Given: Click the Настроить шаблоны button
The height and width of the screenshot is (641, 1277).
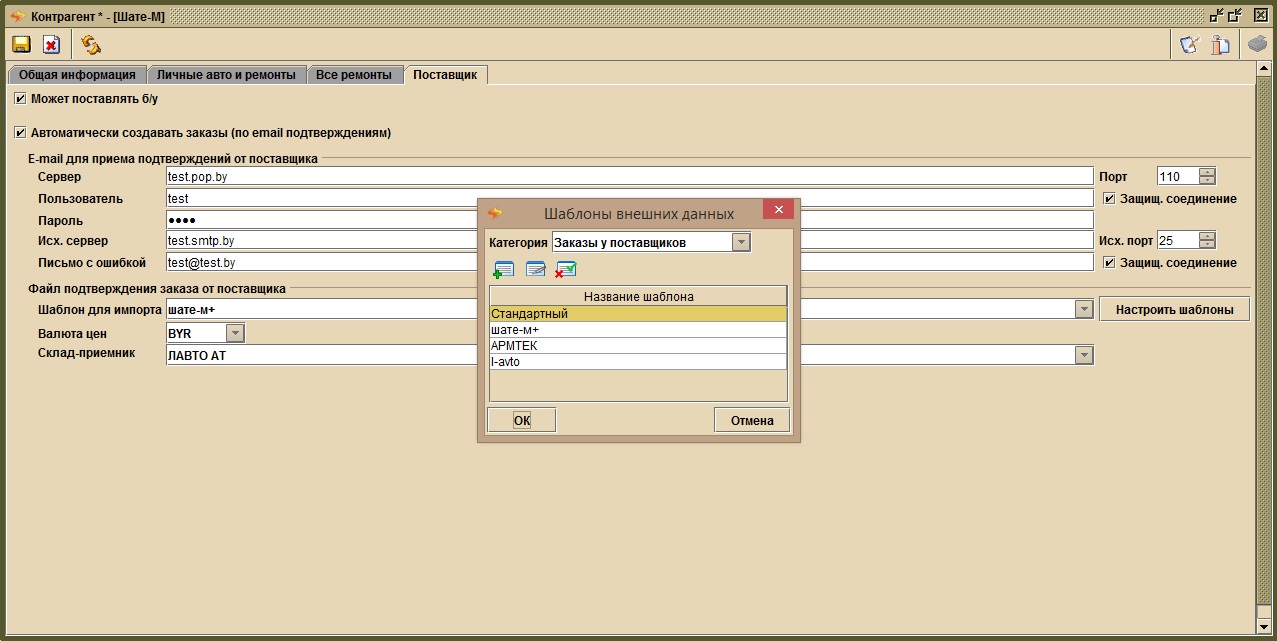Looking at the screenshot, I should pyautogui.click(x=1174, y=309).
